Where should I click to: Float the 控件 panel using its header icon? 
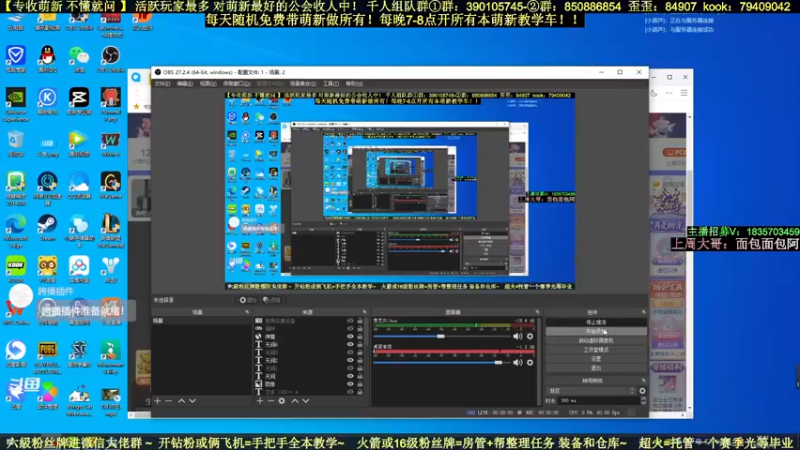coord(643,312)
